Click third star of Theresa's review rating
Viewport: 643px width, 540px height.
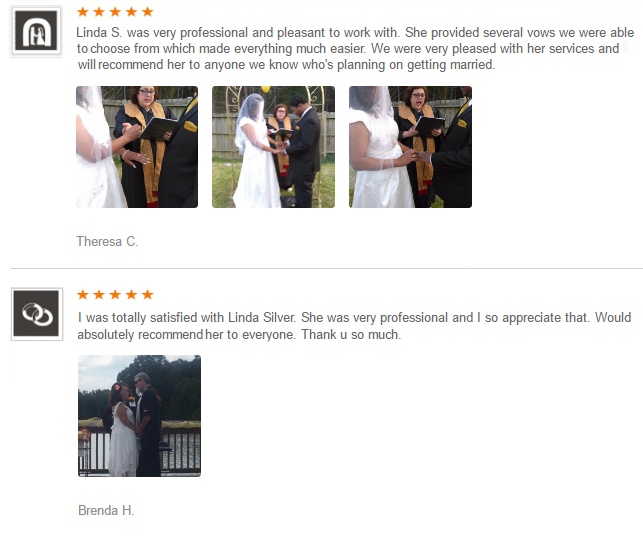pos(115,11)
